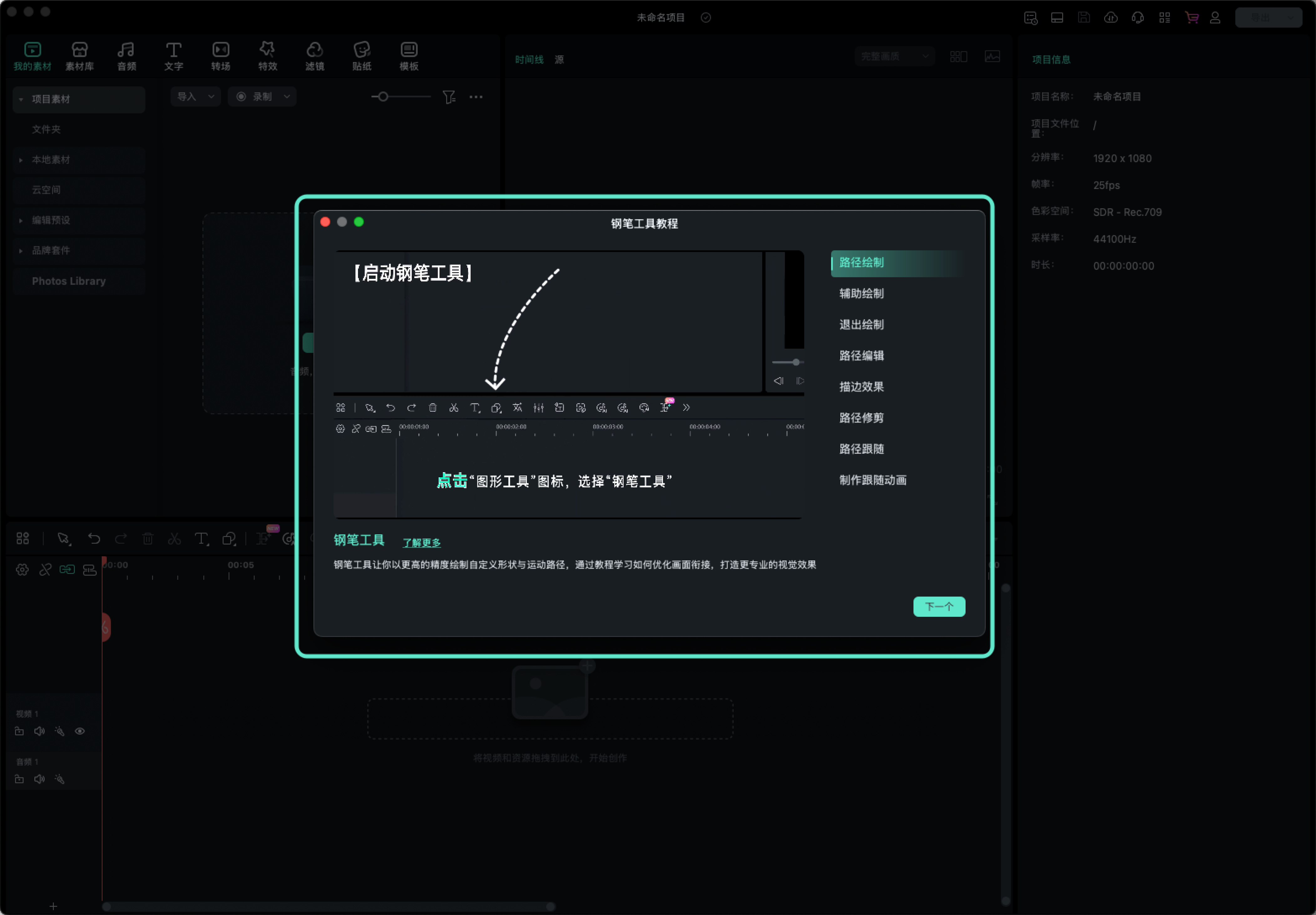Screen dimensions: 1316x915
Task: Click the 下一个 next button
Action: 939,606
